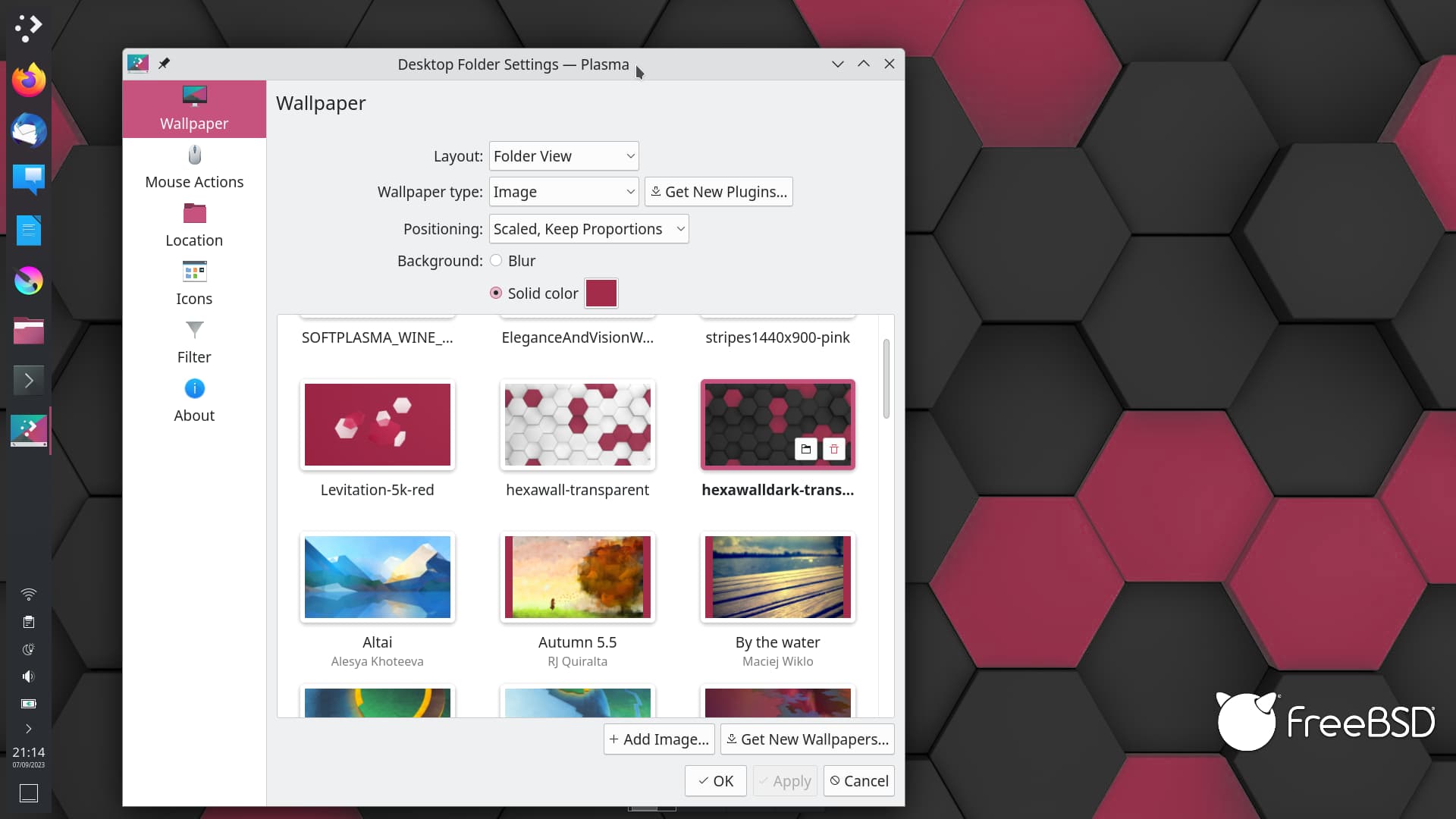
Task: Launch Firefox from the panel
Action: pyautogui.click(x=29, y=80)
